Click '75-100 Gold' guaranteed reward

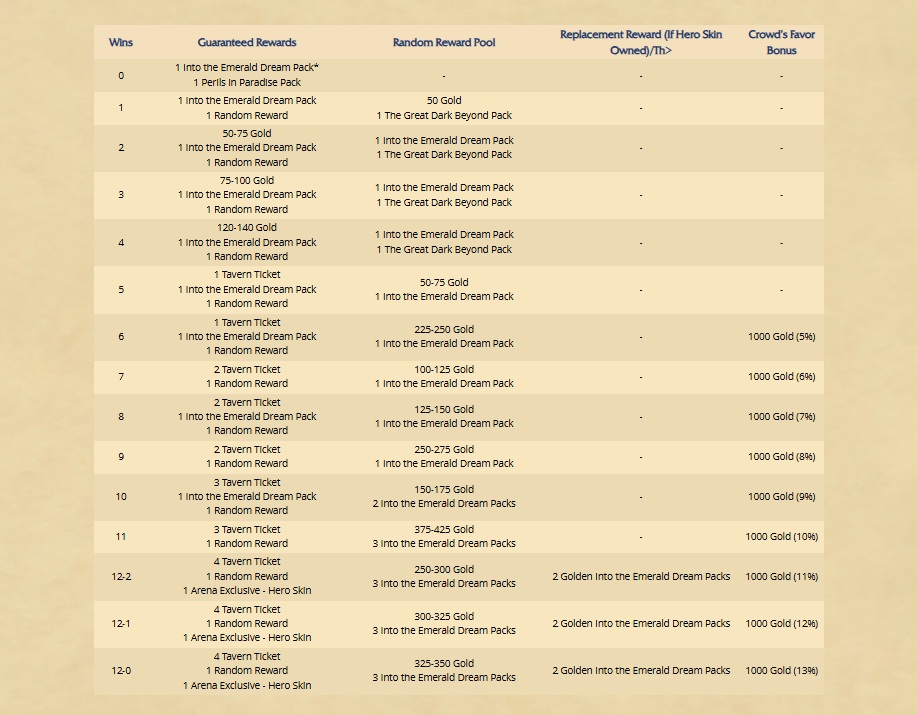pyautogui.click(x=246, y=180)
